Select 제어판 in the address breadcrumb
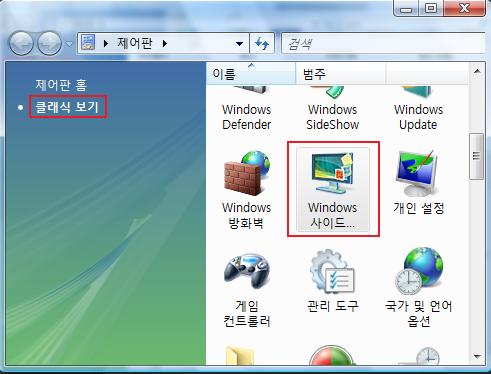This screenshot has width=491, height=374. pos(135,43)
